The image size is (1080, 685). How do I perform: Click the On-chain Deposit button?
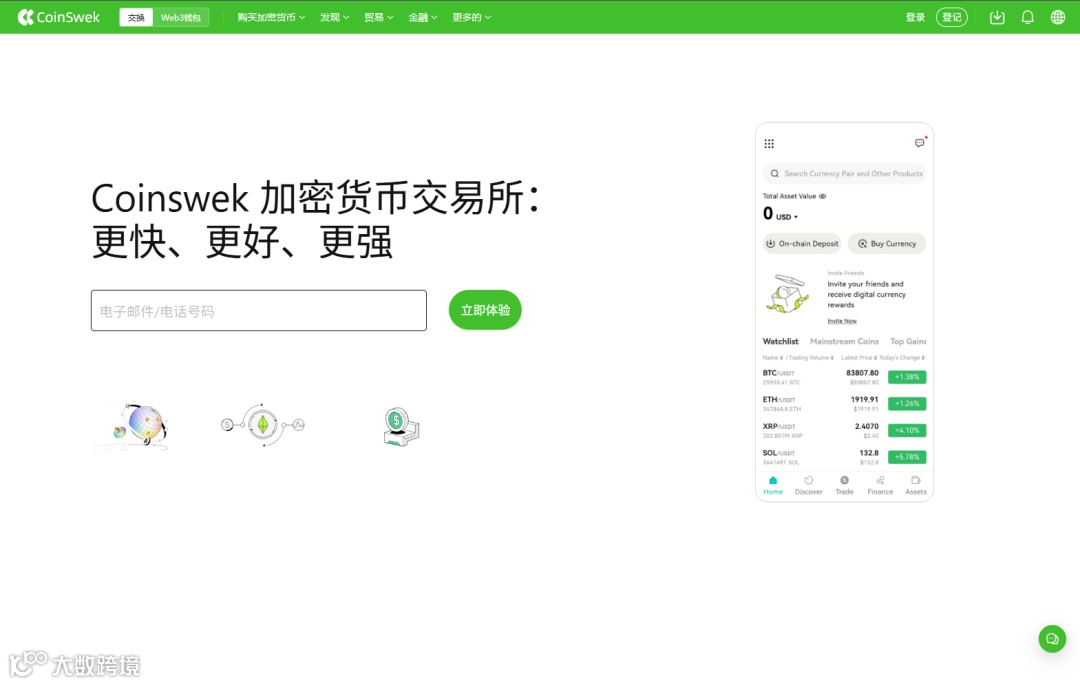pyautogui.click(x=802, y=244)
